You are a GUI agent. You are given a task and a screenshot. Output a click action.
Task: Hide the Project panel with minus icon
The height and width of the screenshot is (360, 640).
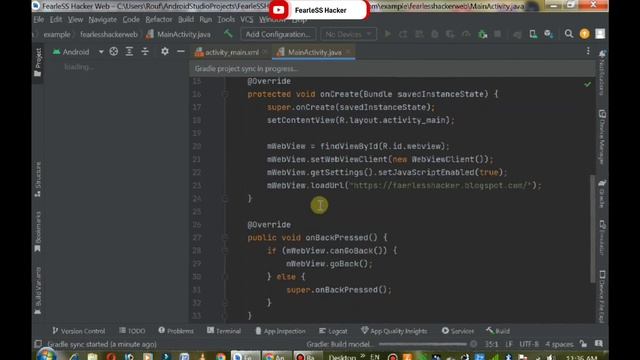click(180, 51)
